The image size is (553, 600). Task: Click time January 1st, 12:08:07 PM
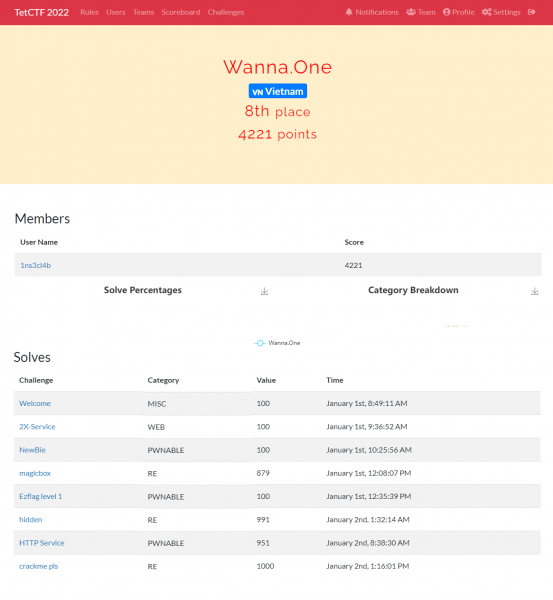pos(369,473)
